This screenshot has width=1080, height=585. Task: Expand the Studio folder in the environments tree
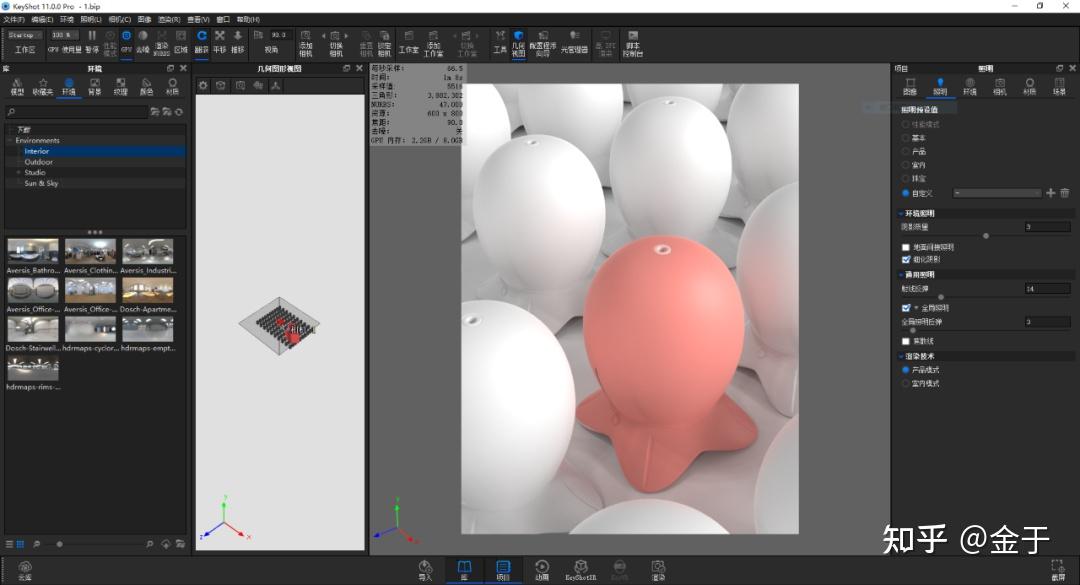pos(18,172)
